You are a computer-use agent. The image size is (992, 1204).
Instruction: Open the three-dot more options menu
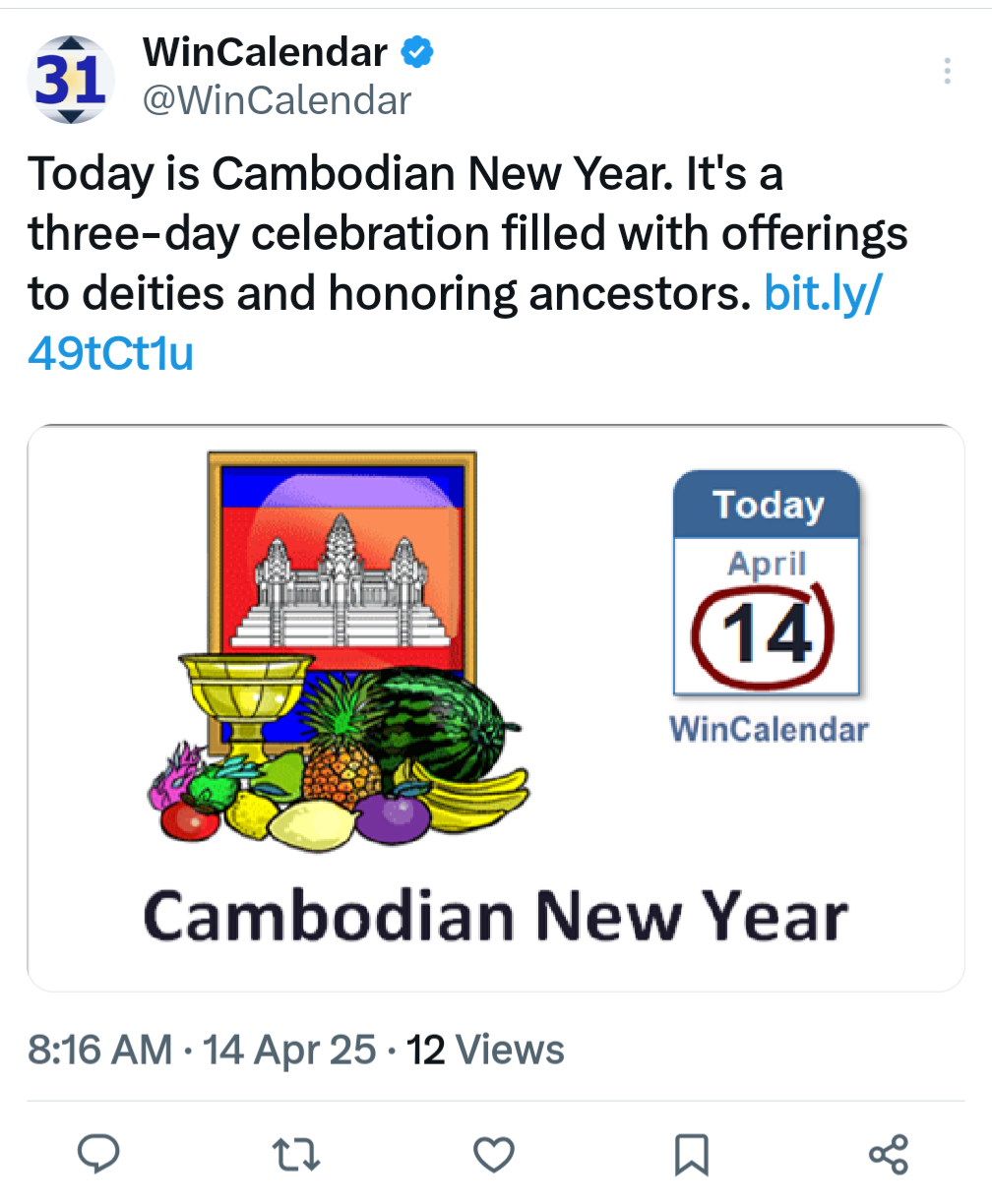click(947, 71)
